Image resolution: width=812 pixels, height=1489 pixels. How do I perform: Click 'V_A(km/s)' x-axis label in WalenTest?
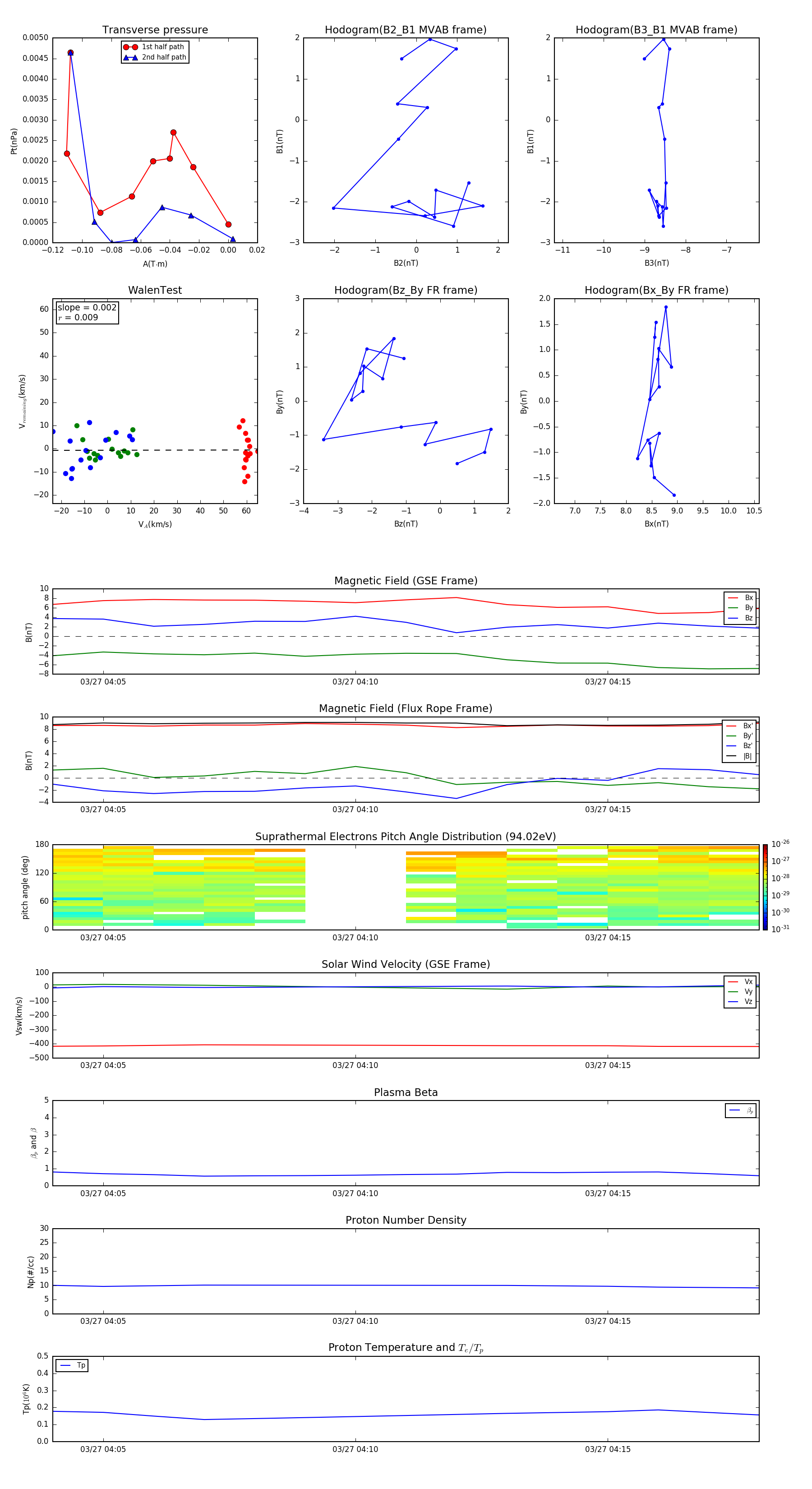point(155,525)
